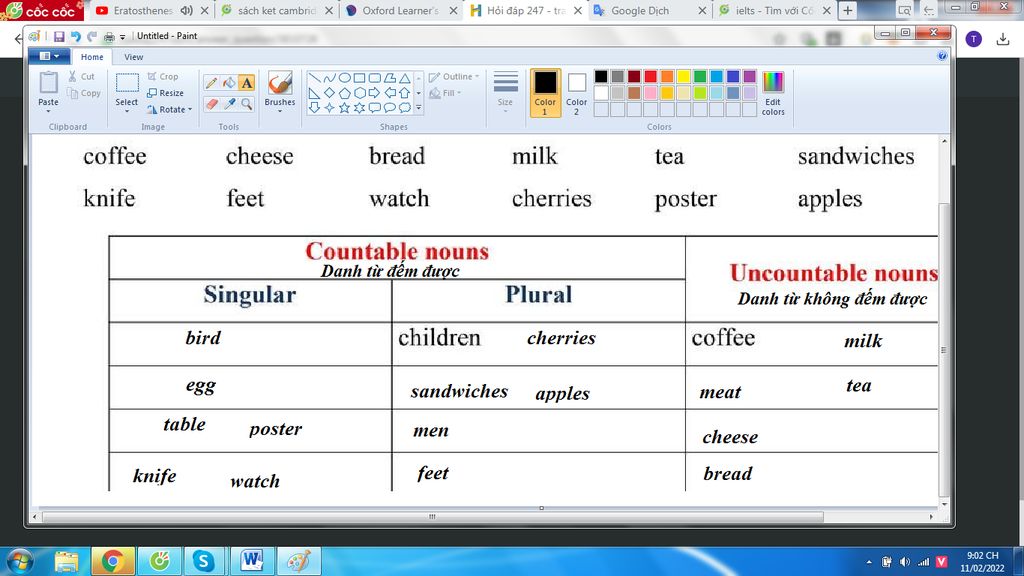Image resolution: width=1024 pixels, height=576 pixels.
Task: Expand the Shapes gallery More arrow
Action: (x=419, y=108)
